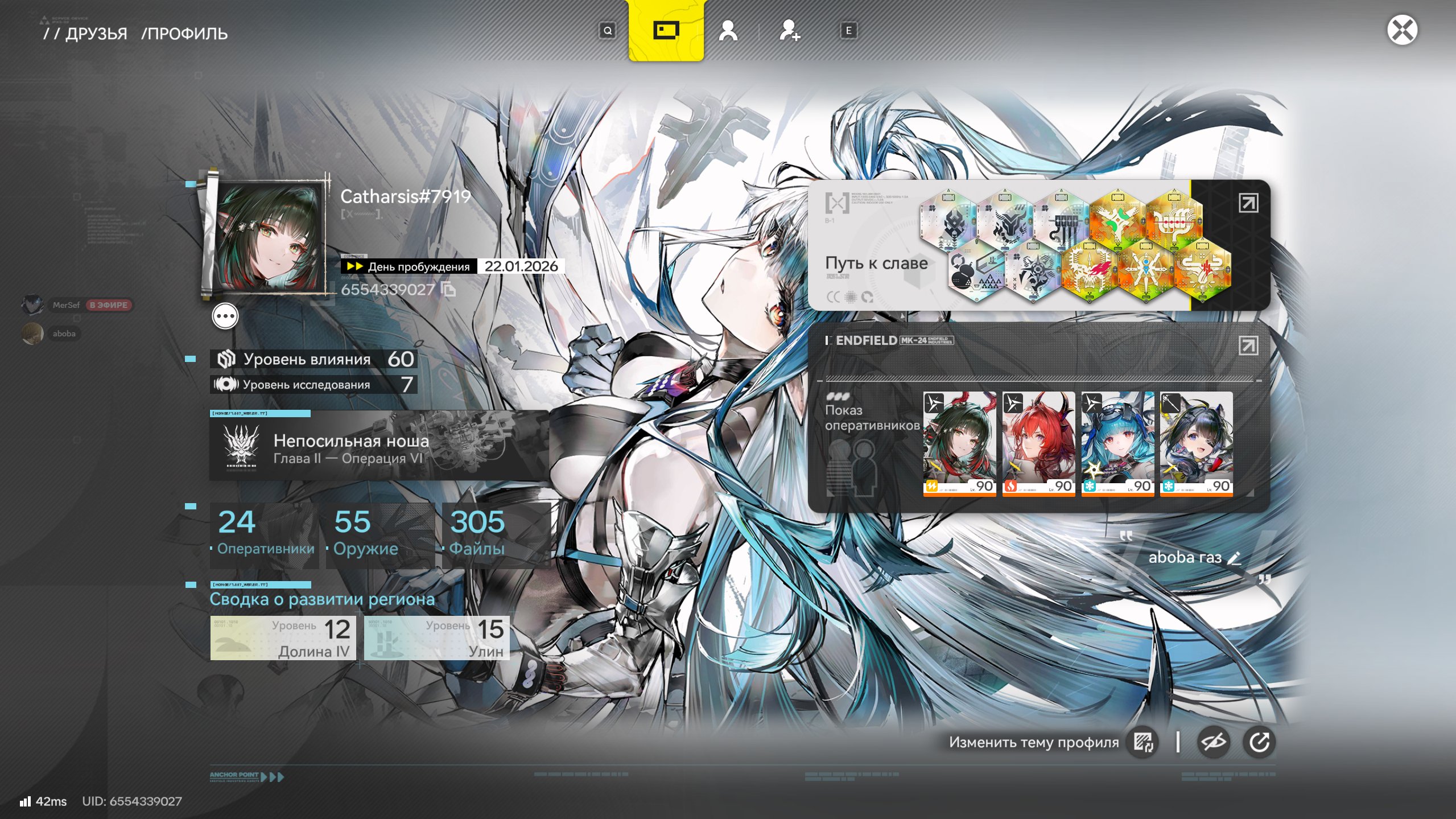Viewport: 1456px width, 819px height.
Task: Open the add friend tab
Action: point(789,31)
